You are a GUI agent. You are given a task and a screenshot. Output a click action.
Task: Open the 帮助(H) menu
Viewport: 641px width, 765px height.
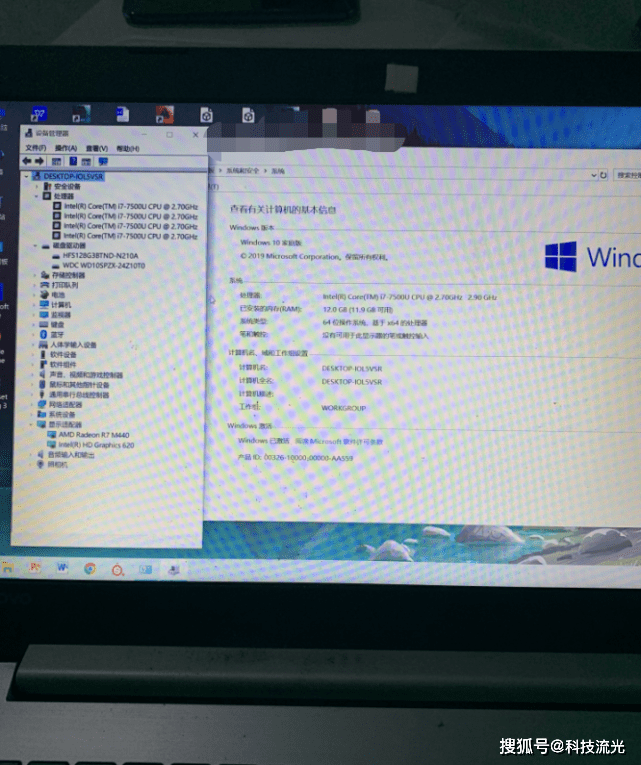tap(128, 148)
